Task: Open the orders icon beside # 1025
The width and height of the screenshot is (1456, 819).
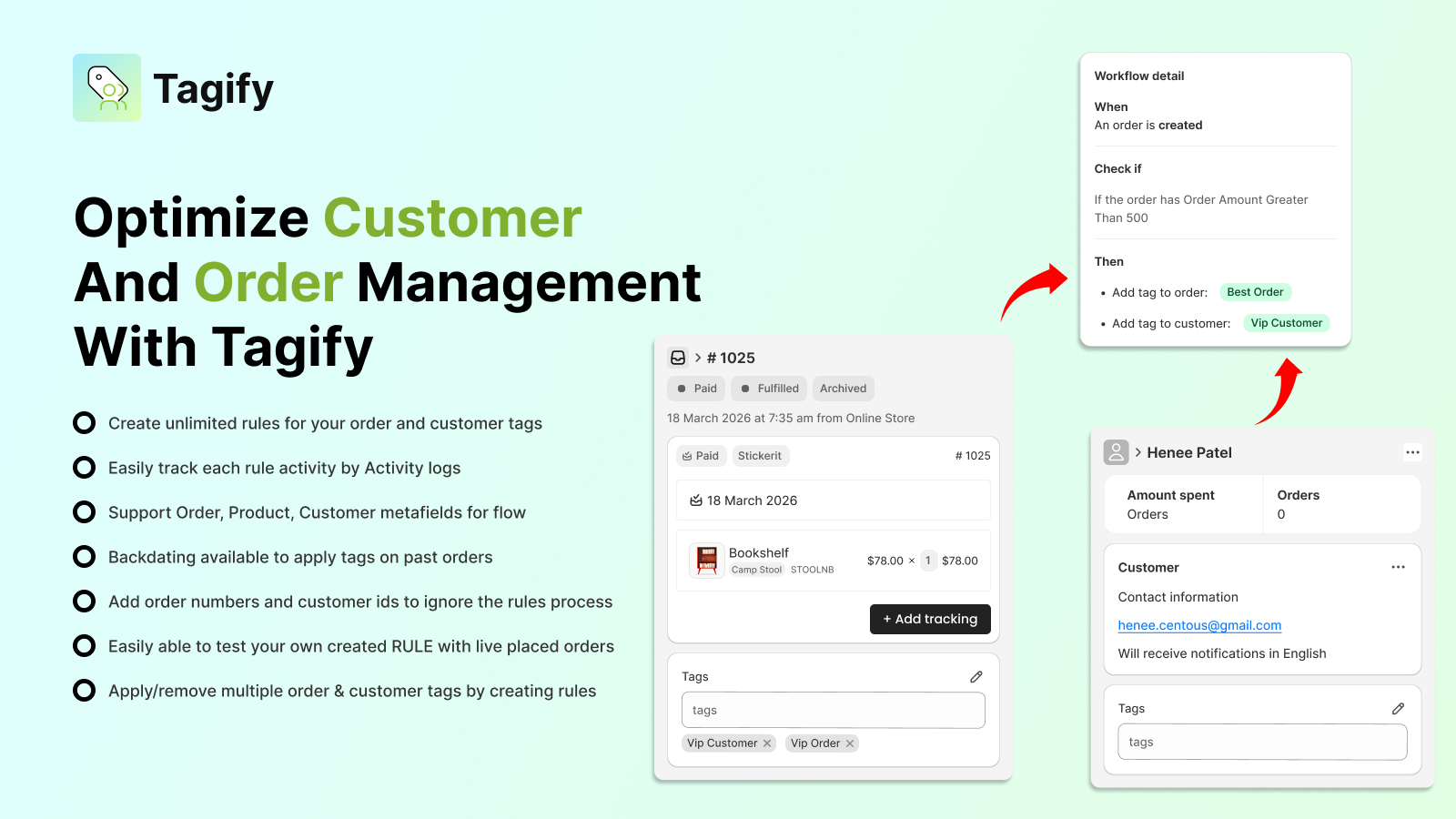Action: [x=678, y=358]
